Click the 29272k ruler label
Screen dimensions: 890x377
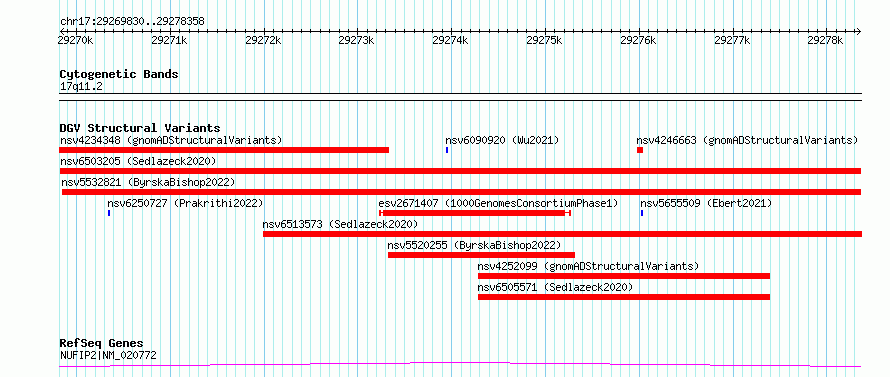263,40
